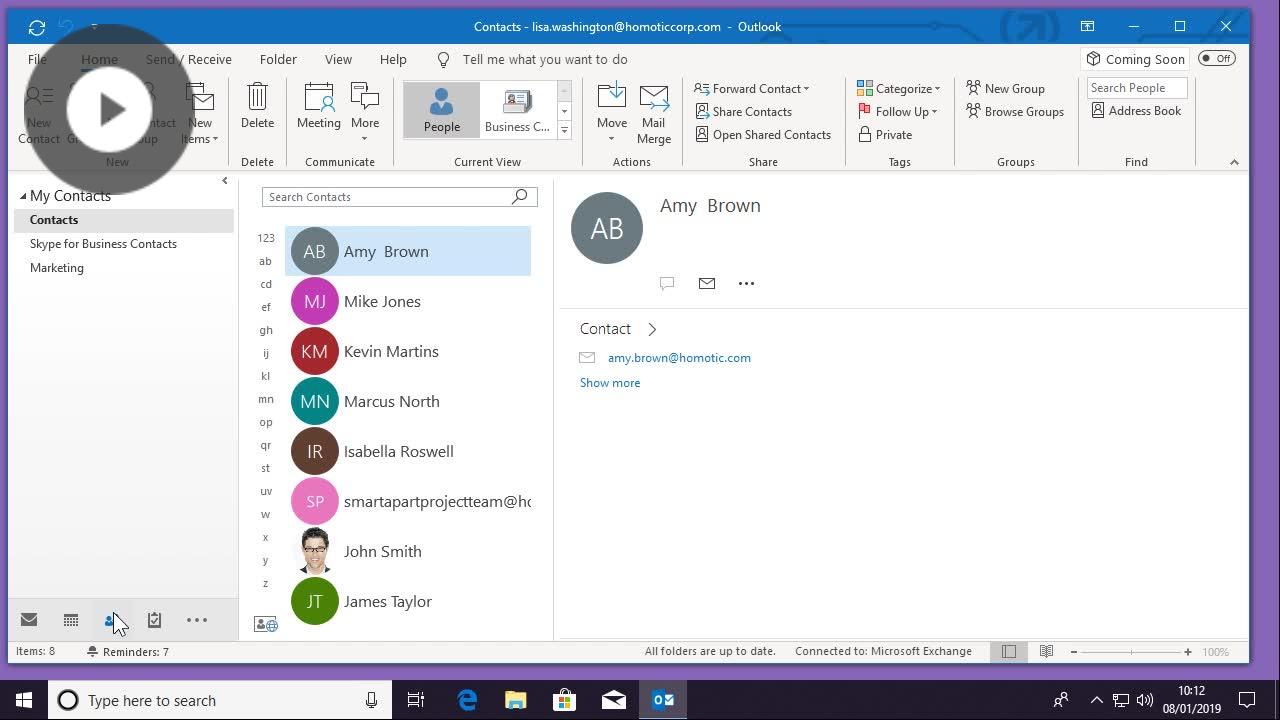Open Tasks from navigation bar

click(x=154, y=620)
